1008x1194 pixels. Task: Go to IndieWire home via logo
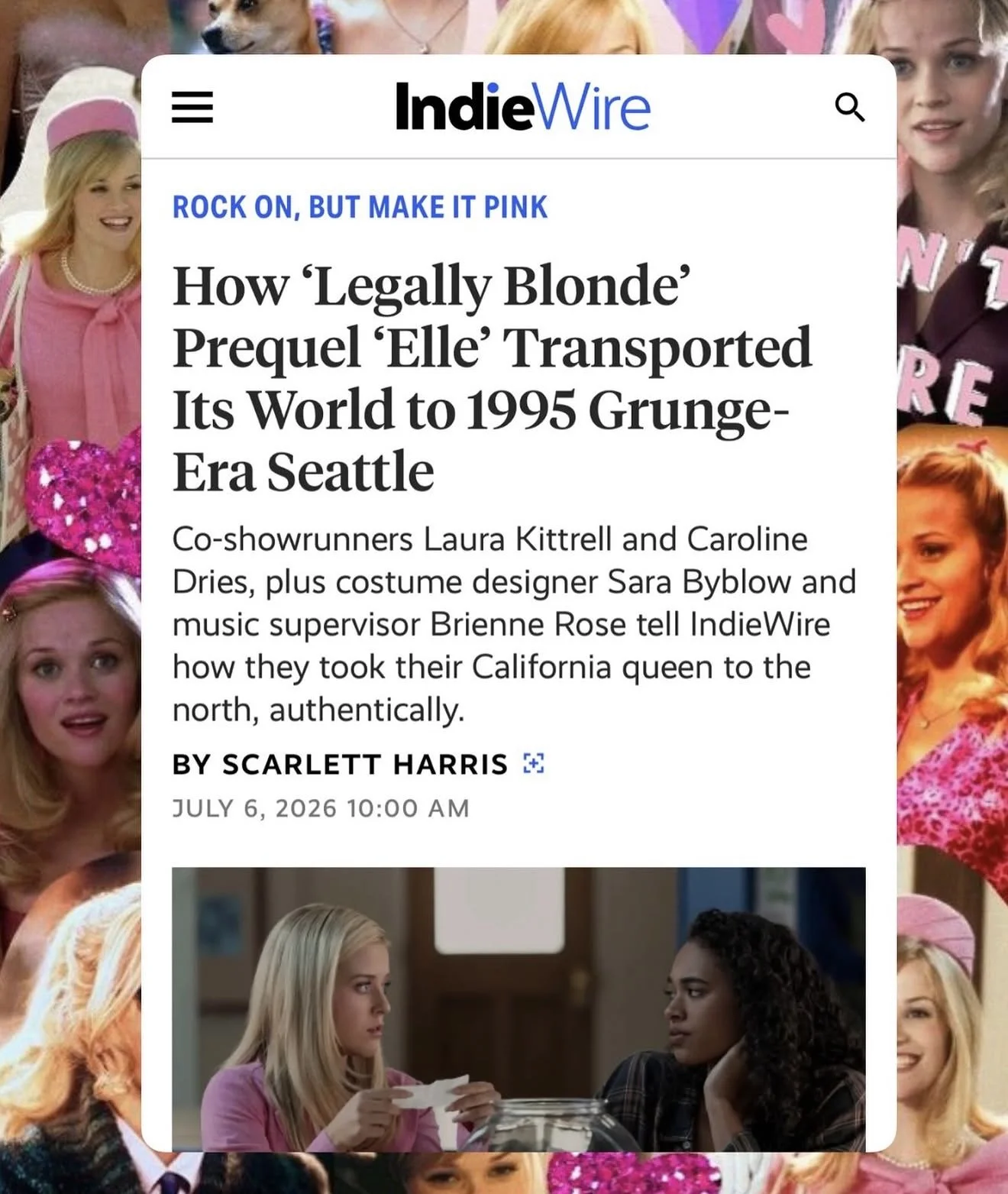tap(522, 106)
